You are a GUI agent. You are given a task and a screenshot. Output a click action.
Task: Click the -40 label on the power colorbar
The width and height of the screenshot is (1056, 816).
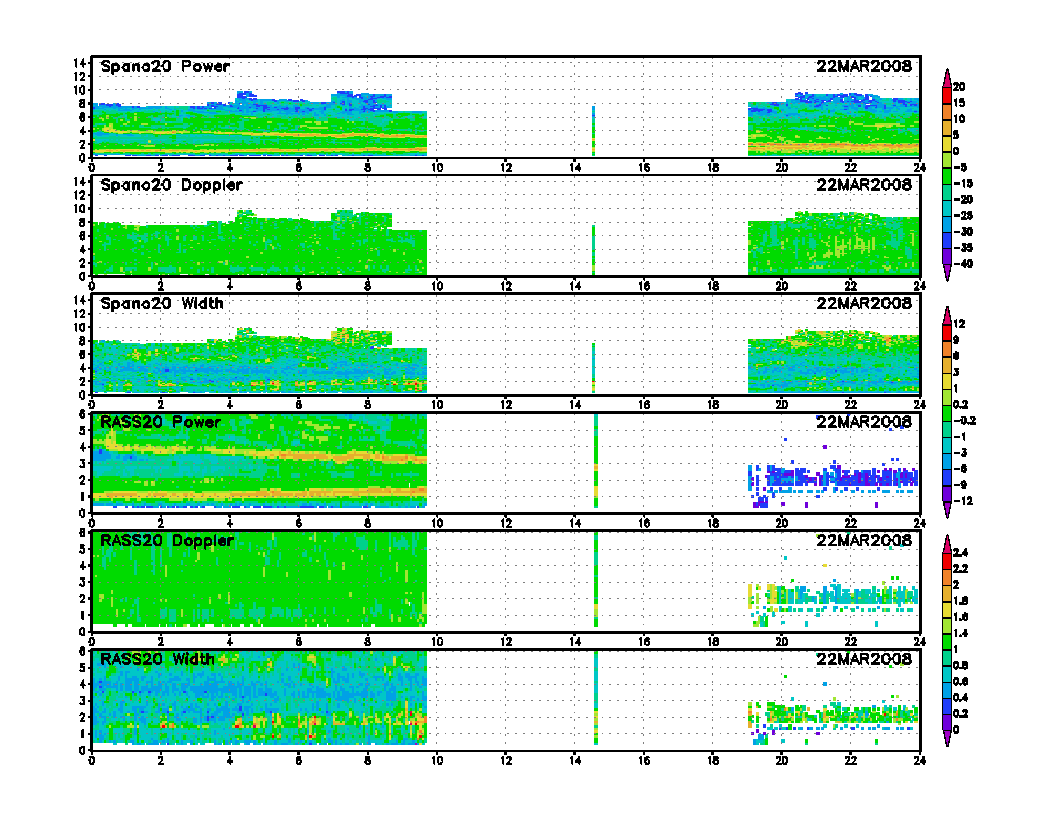(961, 264)
